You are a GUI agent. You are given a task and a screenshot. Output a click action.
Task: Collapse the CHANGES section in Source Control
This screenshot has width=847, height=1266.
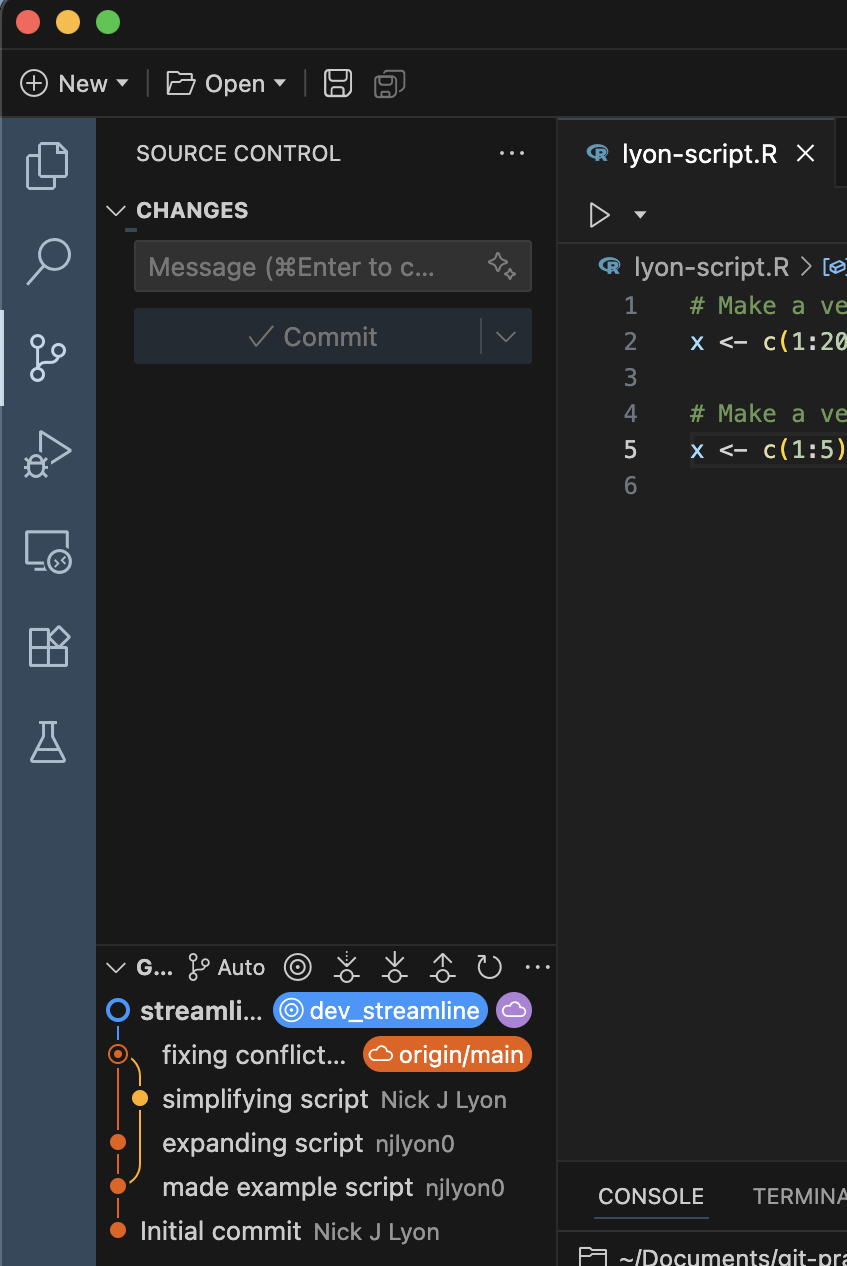[115, 210]
